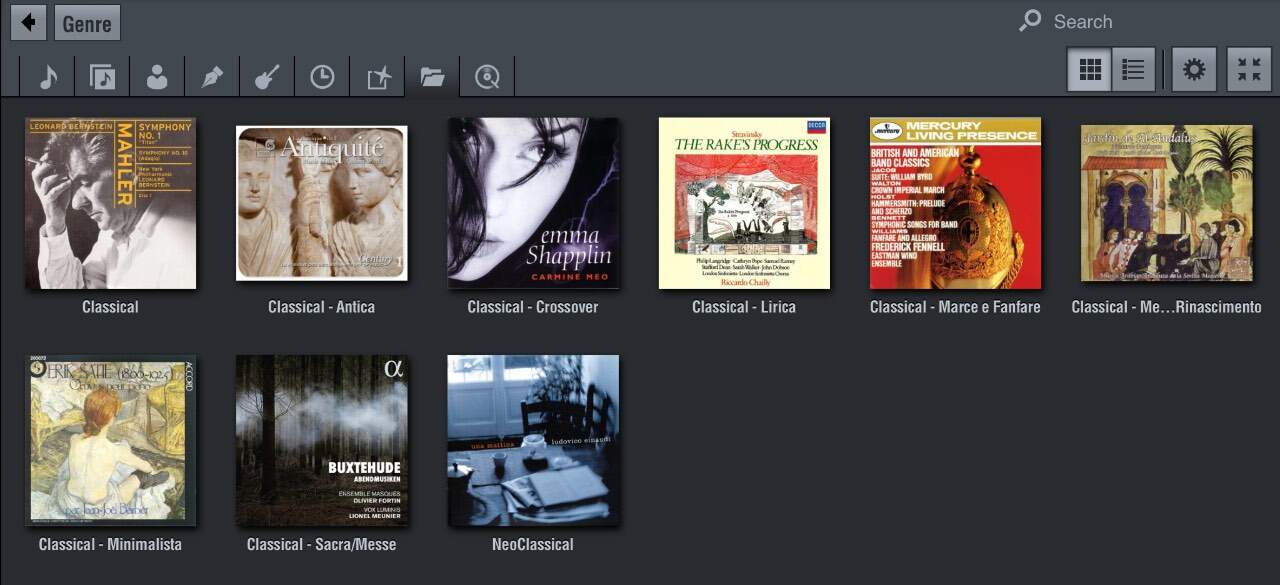Select the "Classical - Marce e Fanfare" label
Image resolution: width=1280 pixels, height=585 pixels.
[x=955, y=307]
